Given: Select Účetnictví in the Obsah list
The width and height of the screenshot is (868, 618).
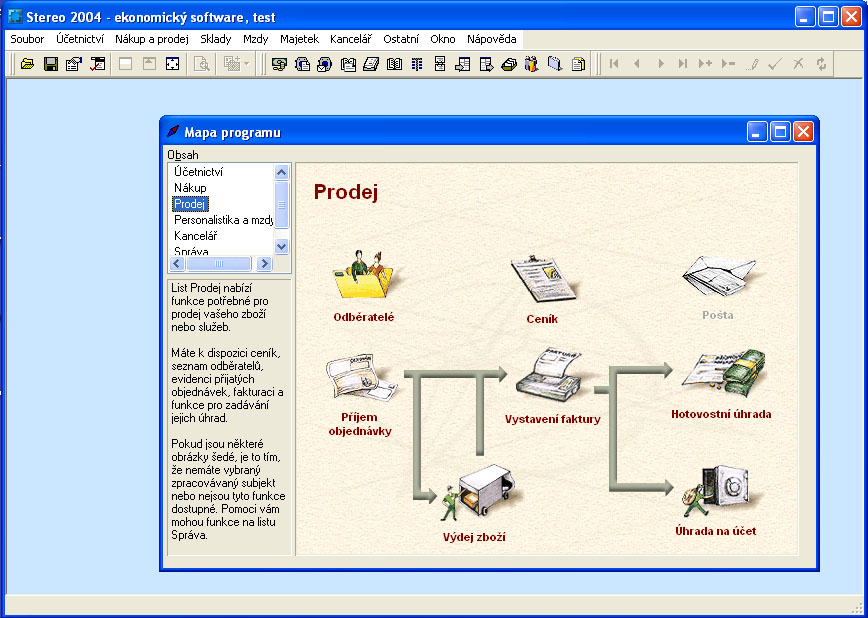Looking at the screenshot, I should click(x=198, y=172).
